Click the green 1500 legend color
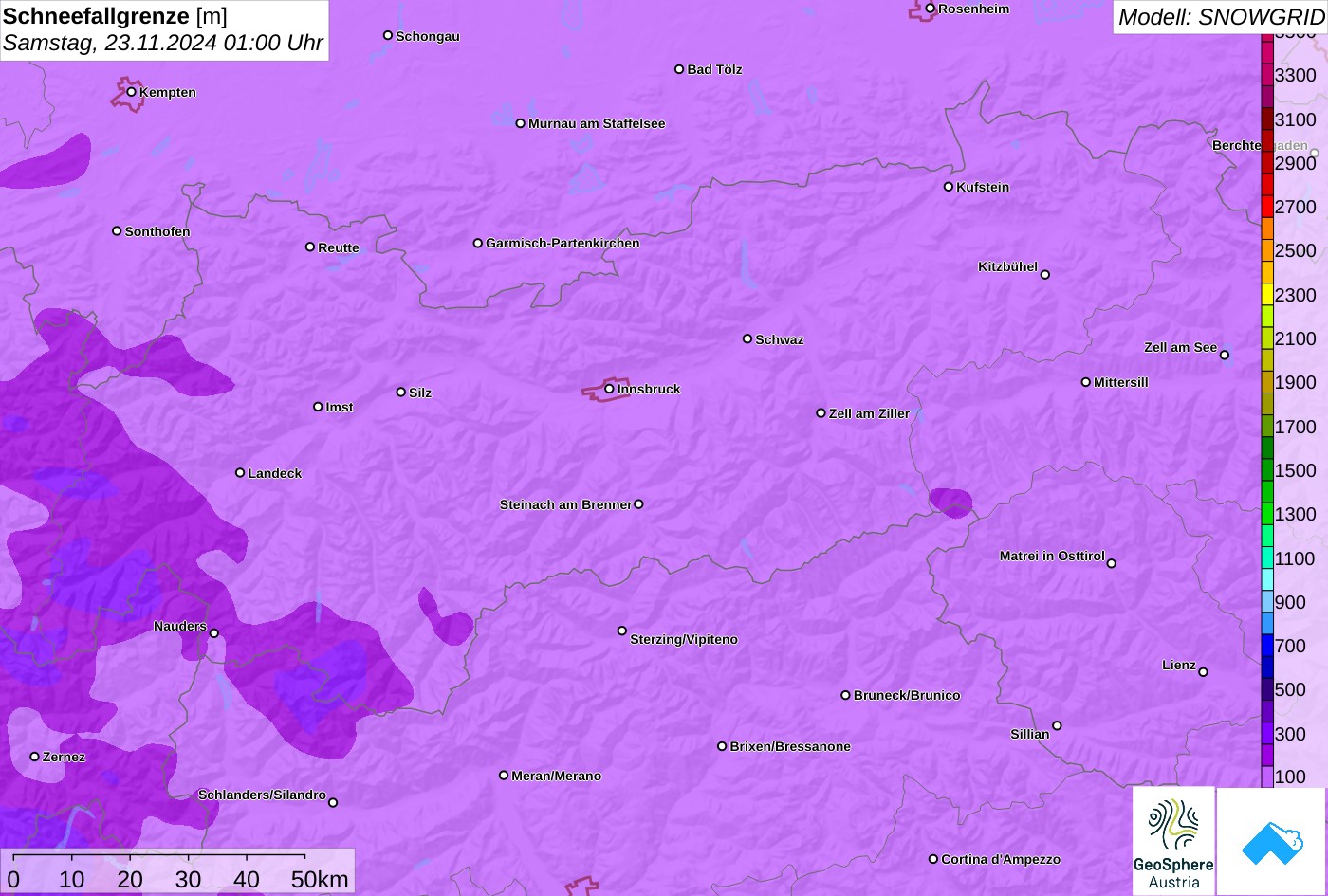This screenshot has height=896, width=1328. pos(1267,470)
